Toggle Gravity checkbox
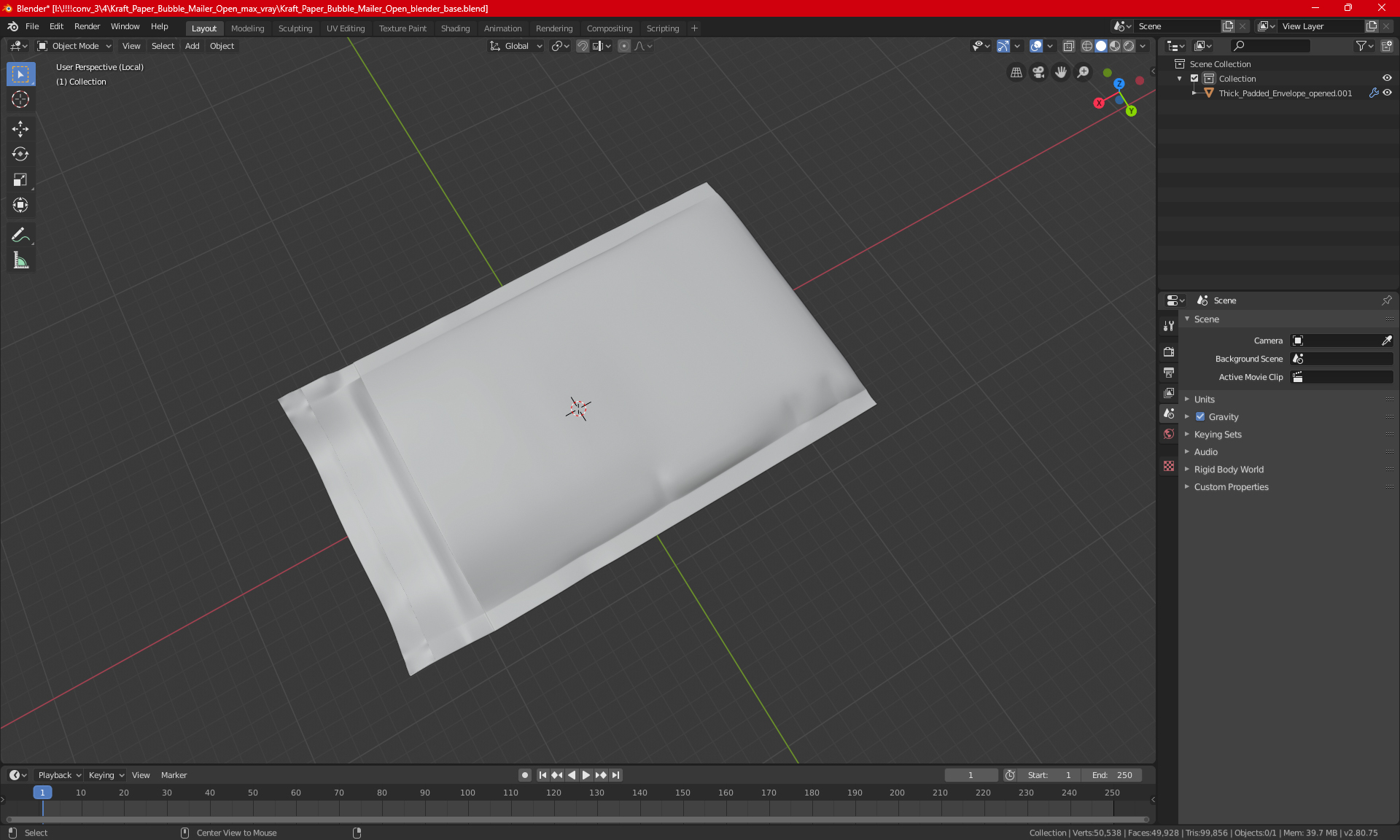 1200,417
